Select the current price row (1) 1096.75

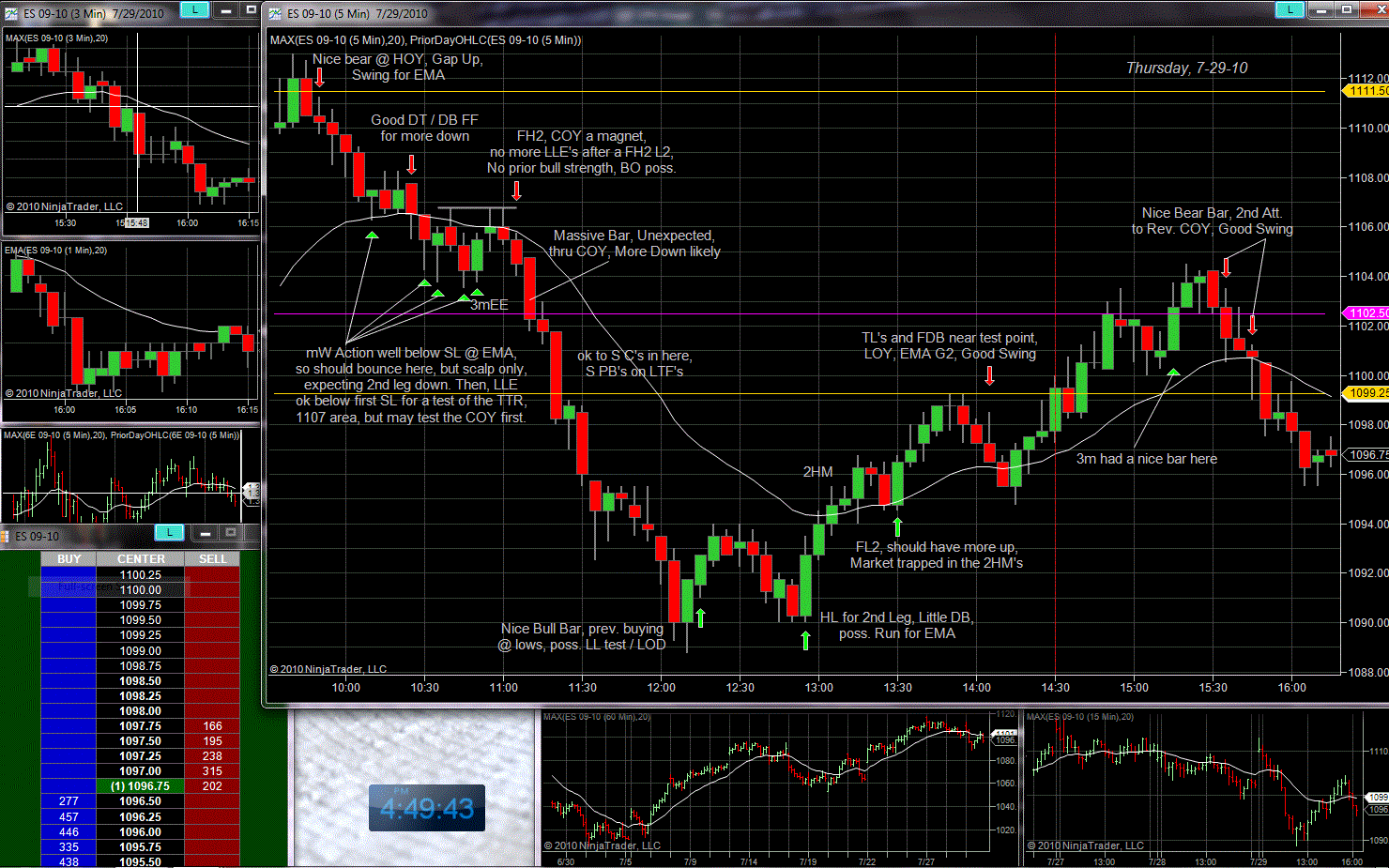pos(141,786)
